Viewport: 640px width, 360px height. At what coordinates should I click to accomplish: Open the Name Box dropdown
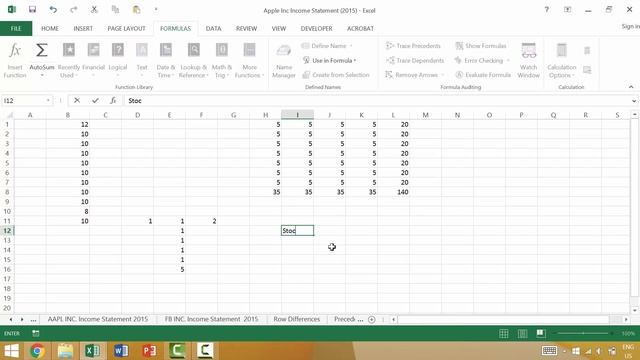click(x=48, y=100)
